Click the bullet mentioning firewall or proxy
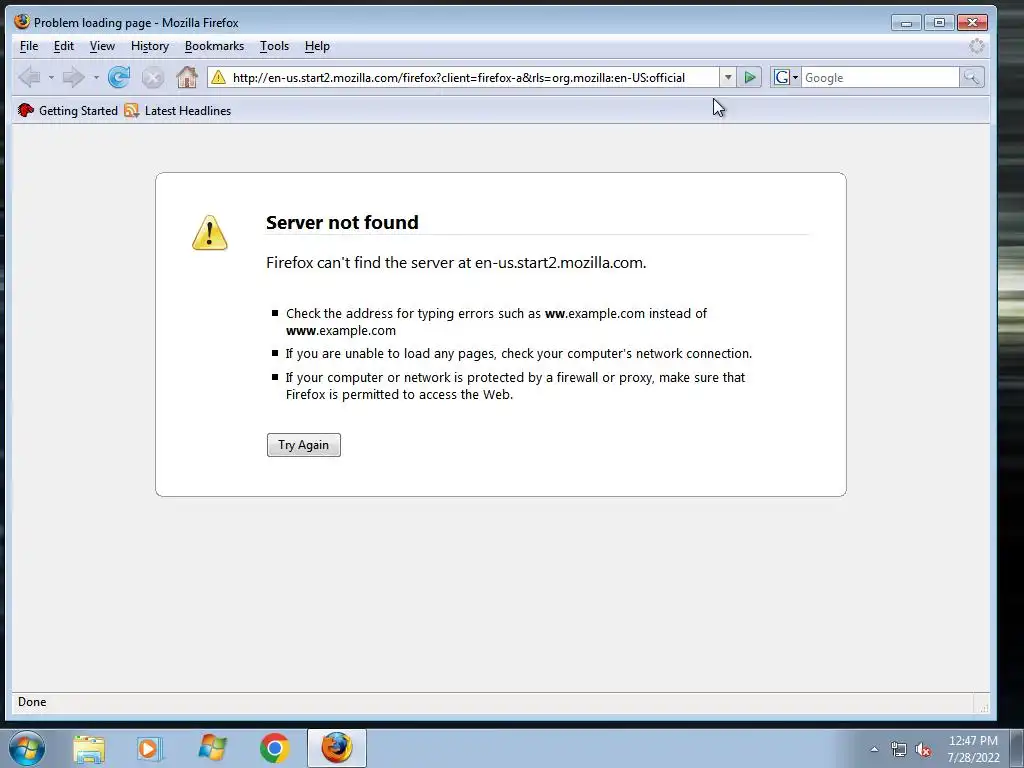This screenshot has width=1024, height=768. (x=515, y=386)
